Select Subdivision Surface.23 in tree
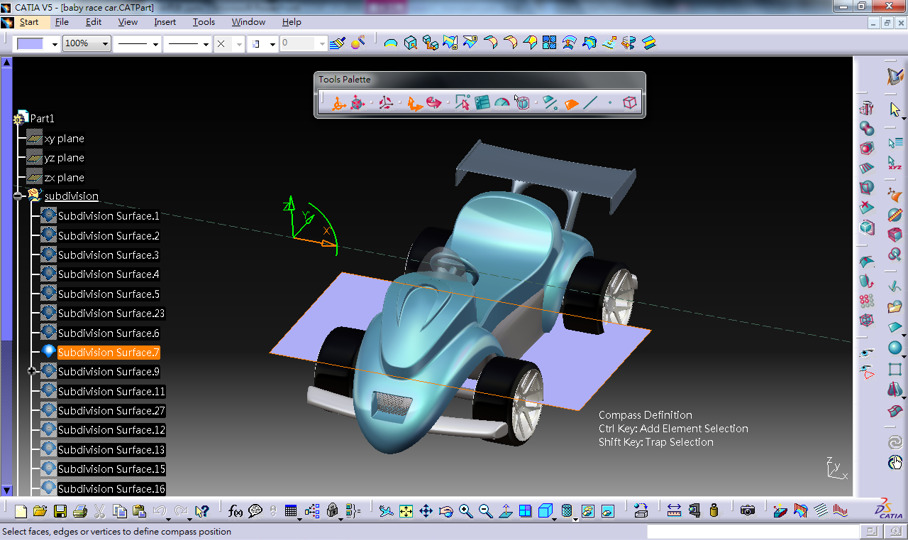908x540 pixels. [108, 313]
